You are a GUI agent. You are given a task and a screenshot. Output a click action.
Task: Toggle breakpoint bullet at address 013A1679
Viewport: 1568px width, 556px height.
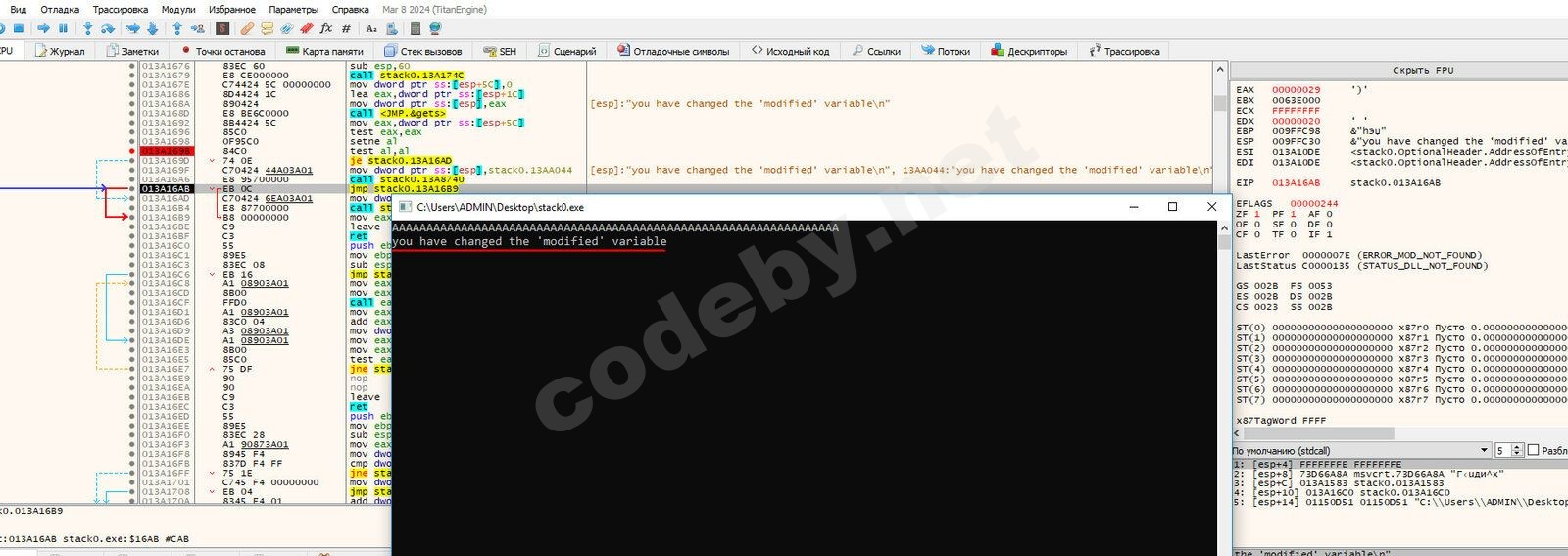coord(132,75)
